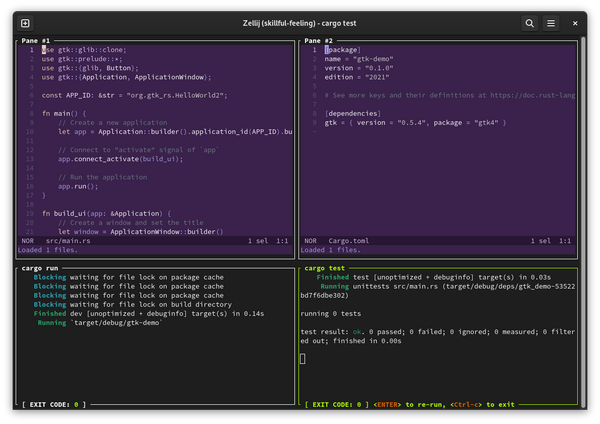Click 'Running target/debug/gtk-demo' line
Screen dimensions: 600x424
100,323
